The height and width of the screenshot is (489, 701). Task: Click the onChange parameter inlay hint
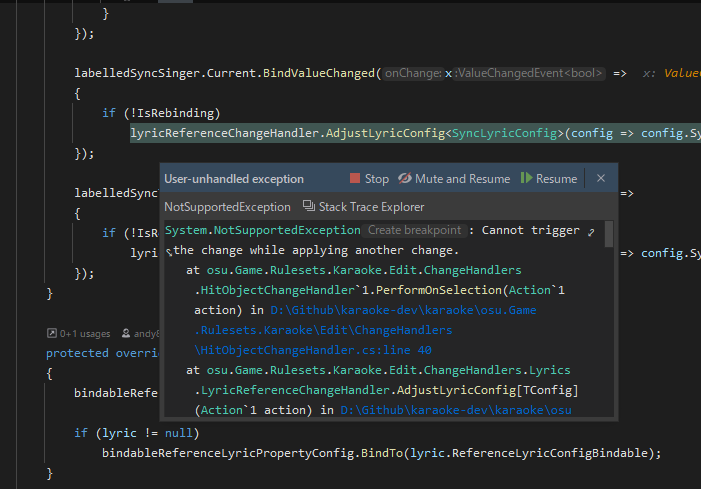(x=413, y=73)
